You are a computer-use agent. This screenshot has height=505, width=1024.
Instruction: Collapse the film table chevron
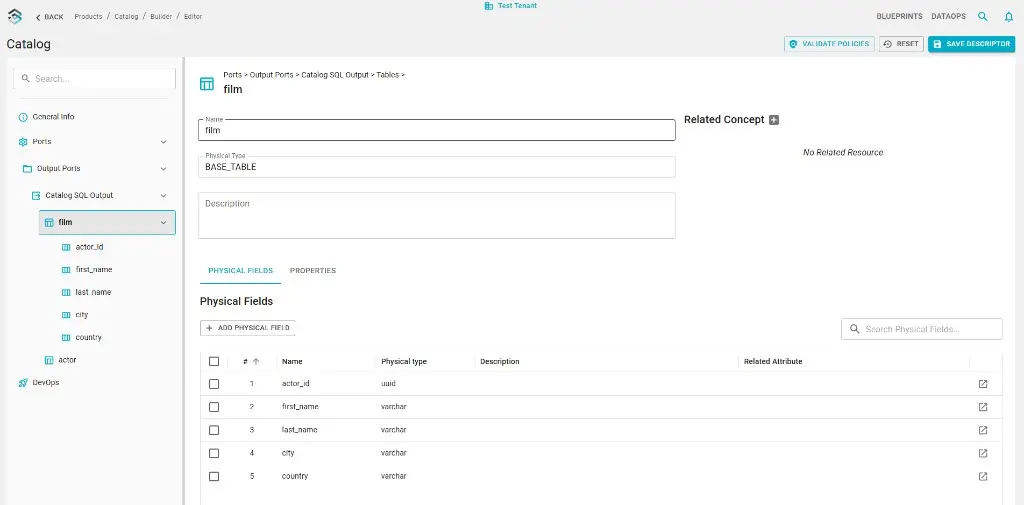163,223
